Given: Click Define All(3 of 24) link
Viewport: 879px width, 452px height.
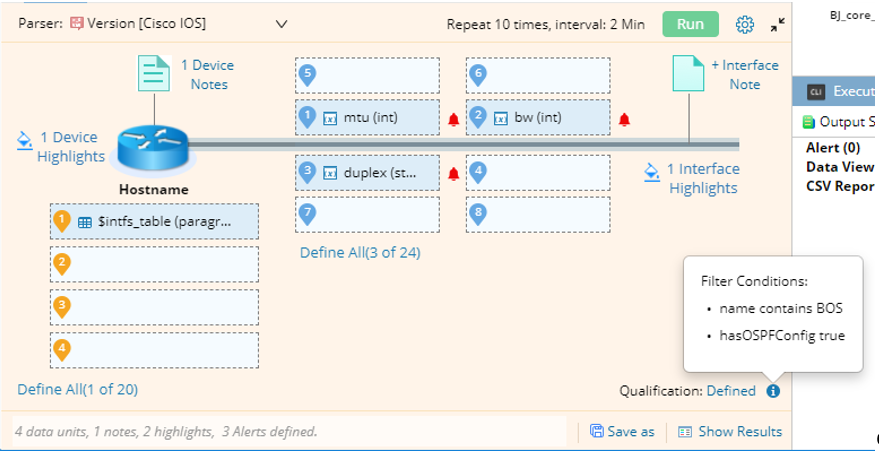Looking at the screenshot, I should tap(360, 253).
